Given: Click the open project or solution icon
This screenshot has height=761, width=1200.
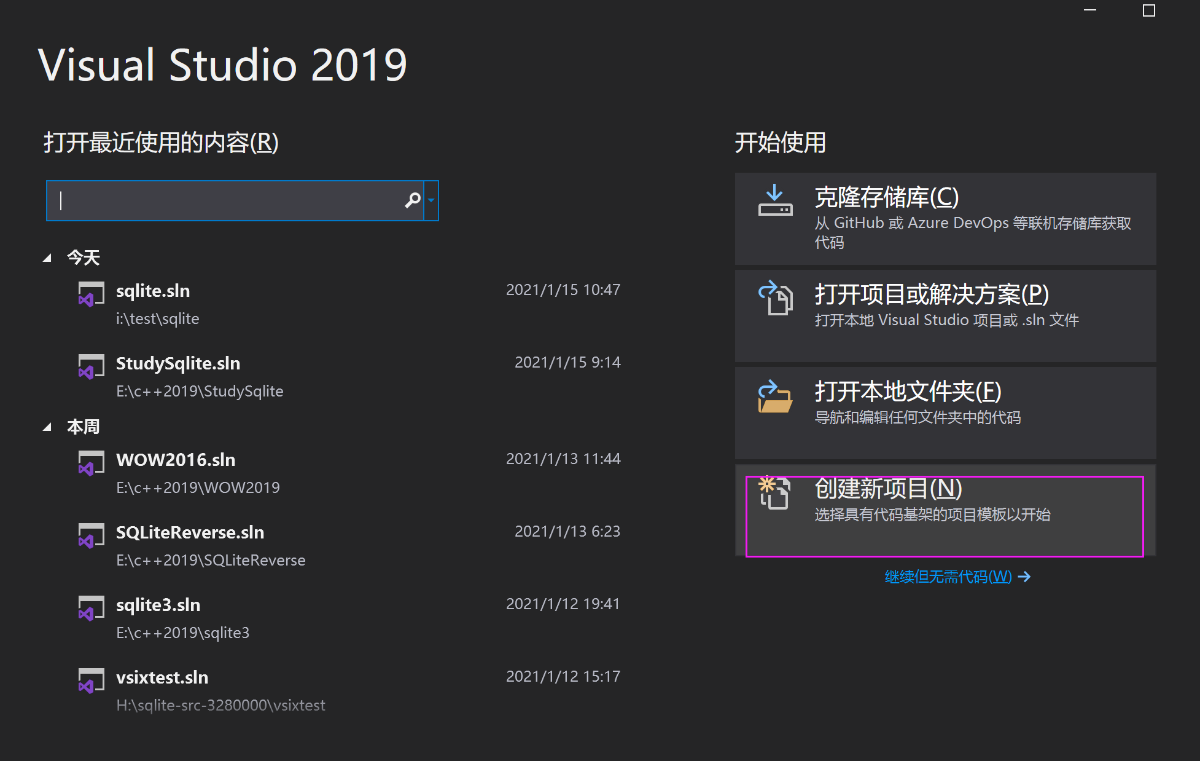Looking at the screenshot, I should [x=775, y=297].
